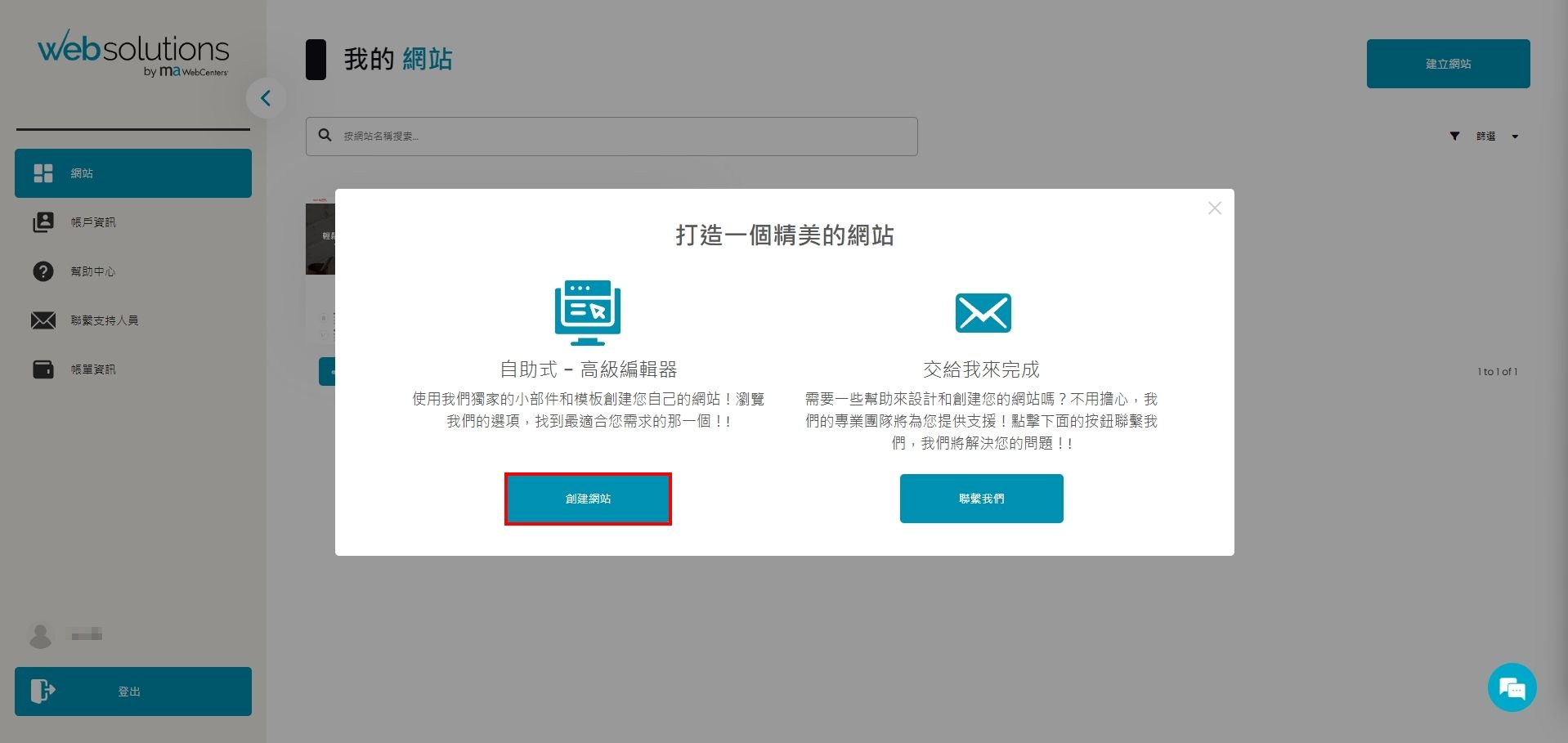This screenshot has width=1568, height=743.
Task: Click the 建立網站 button at top right
Action: tap(1448, 63)
